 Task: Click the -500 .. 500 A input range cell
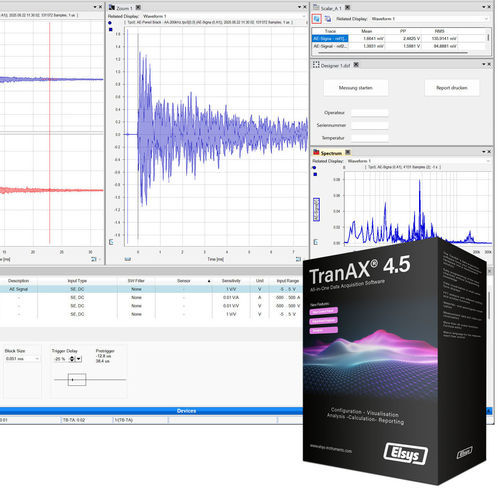(288, 297)
